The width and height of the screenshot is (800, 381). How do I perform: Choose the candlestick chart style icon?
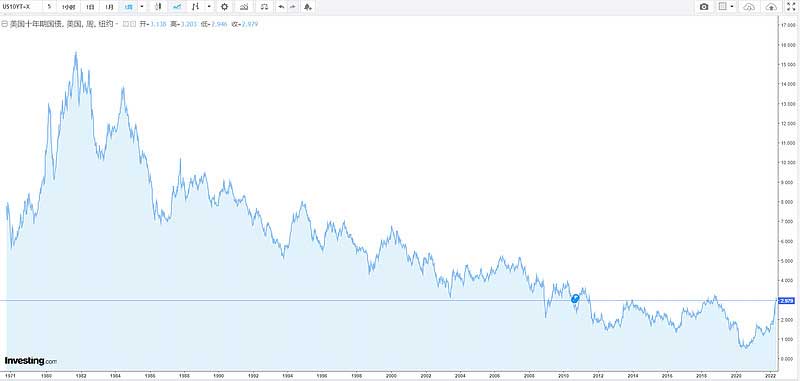[158, 7]
